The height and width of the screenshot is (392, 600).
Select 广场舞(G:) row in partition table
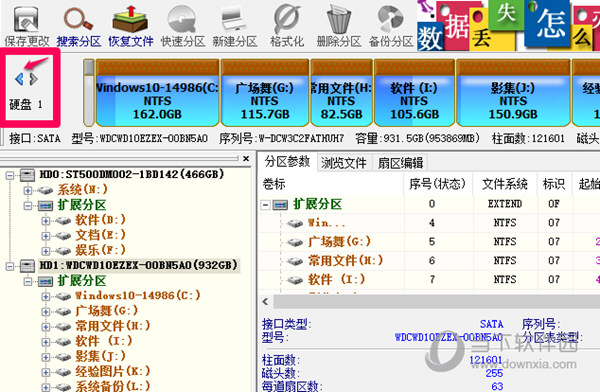pos(429,242)
